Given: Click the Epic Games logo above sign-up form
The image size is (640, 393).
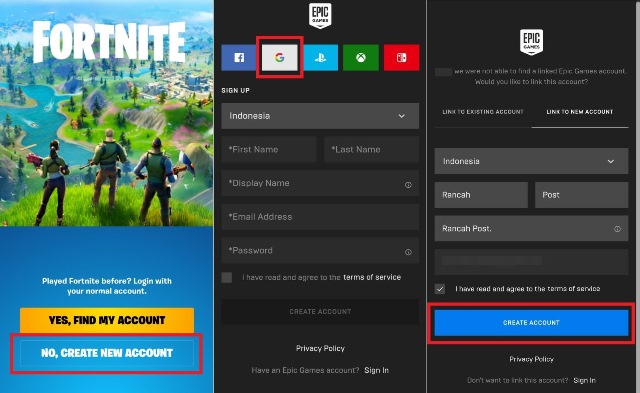Looking at the screenshot, I should click(320, 16).
